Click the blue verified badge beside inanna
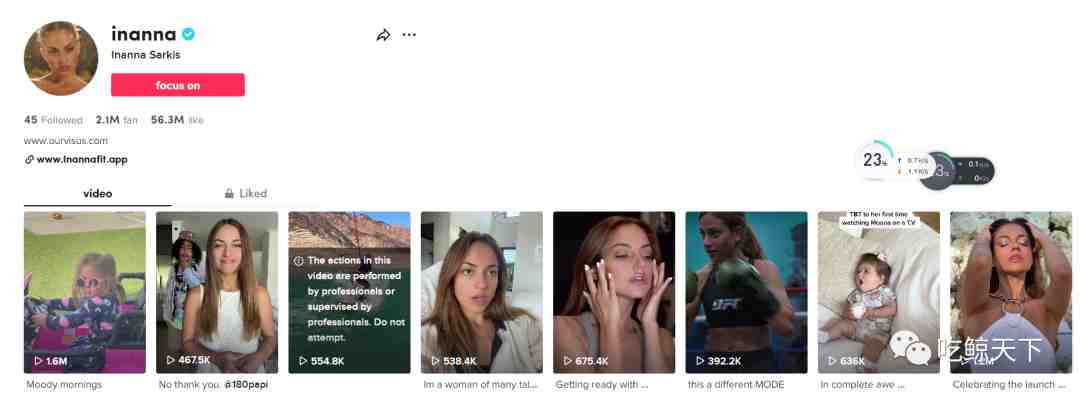Image resolution: width=1080 pixels, height=398 pixels. pos(188,34)
